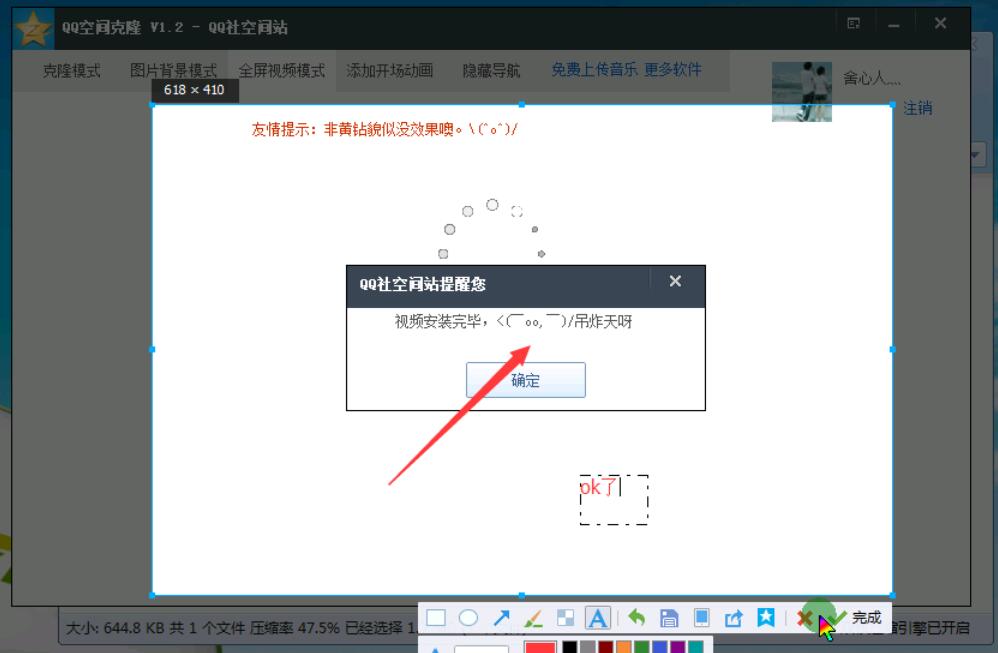Pick the dark red color swatch

coord(605,647)
